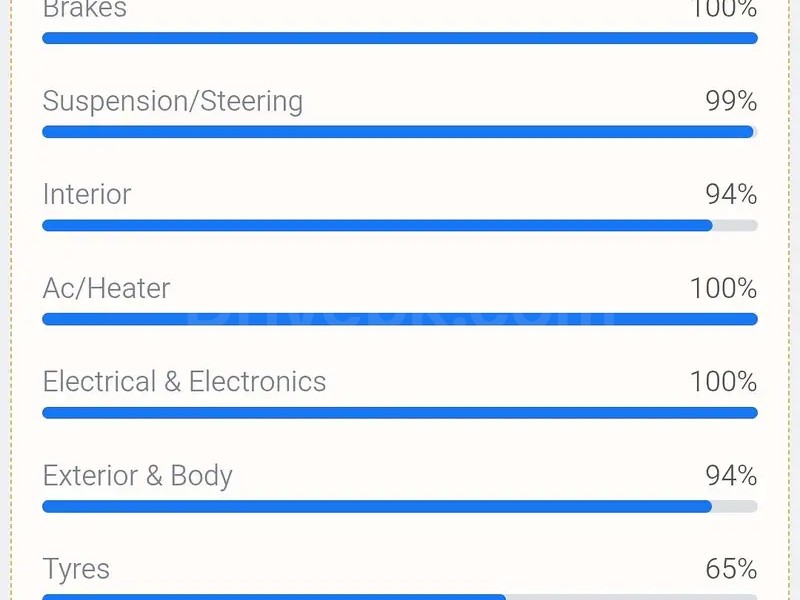Select the Tyres category label
800x600 pixels.
pyautogui.click(x=76, y=569)
